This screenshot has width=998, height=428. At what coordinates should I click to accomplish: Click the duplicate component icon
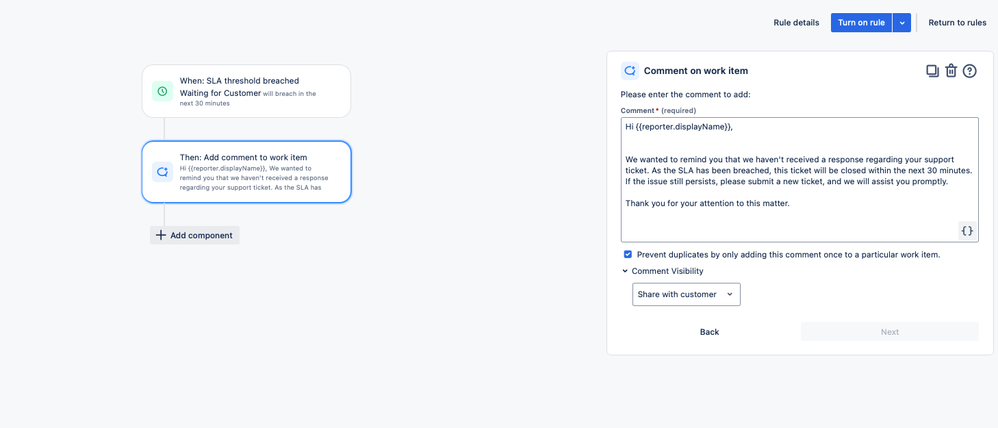[932, 71]
